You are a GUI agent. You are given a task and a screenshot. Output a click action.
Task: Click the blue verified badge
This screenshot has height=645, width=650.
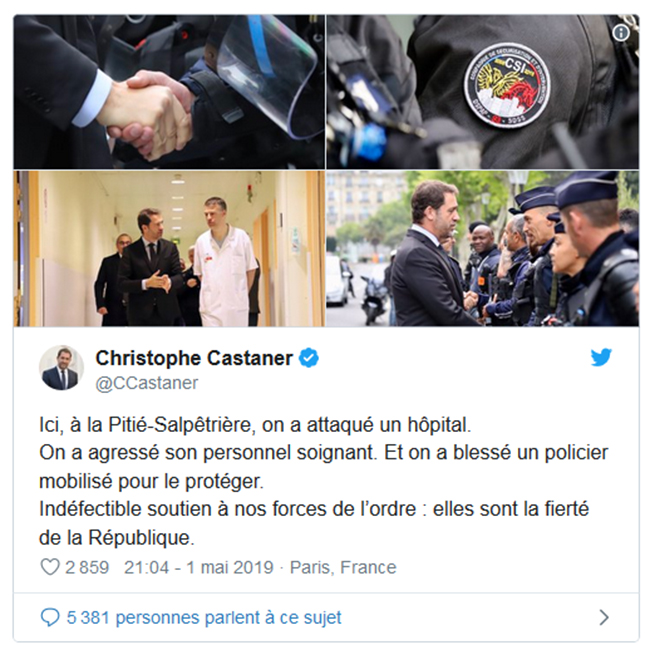[309, 358]
